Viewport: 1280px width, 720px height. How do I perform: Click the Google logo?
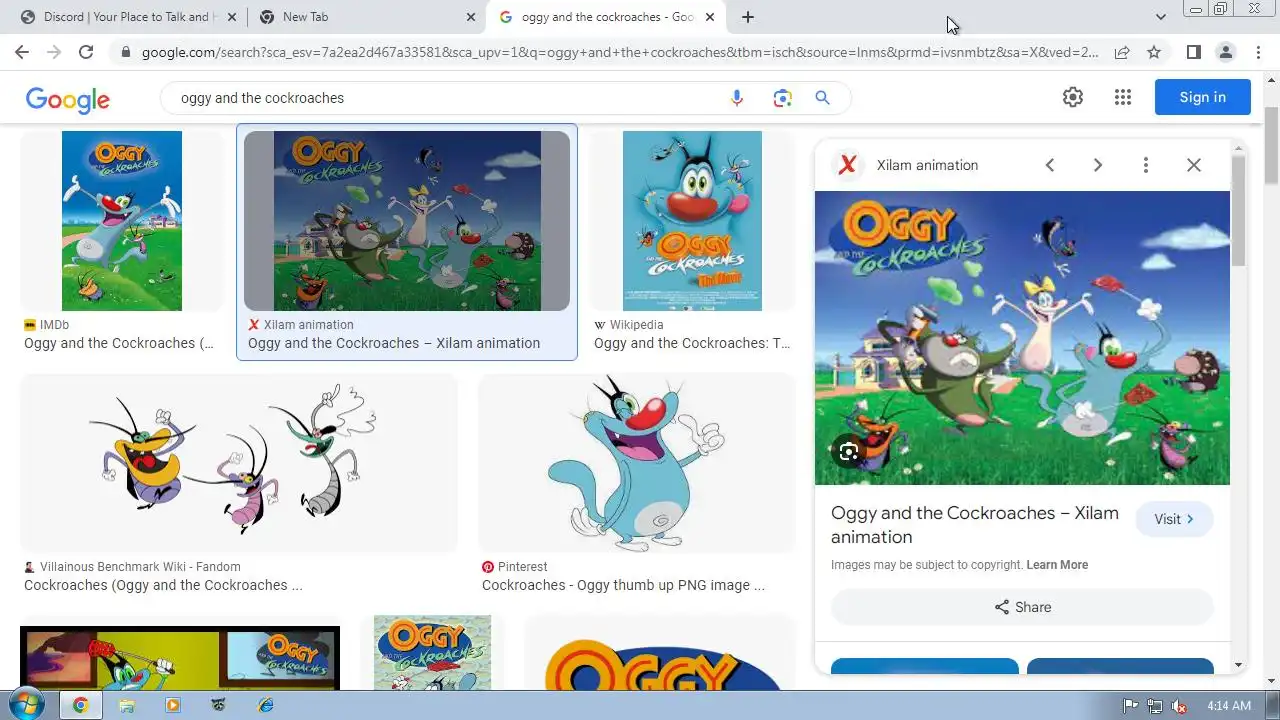point(68,98)
